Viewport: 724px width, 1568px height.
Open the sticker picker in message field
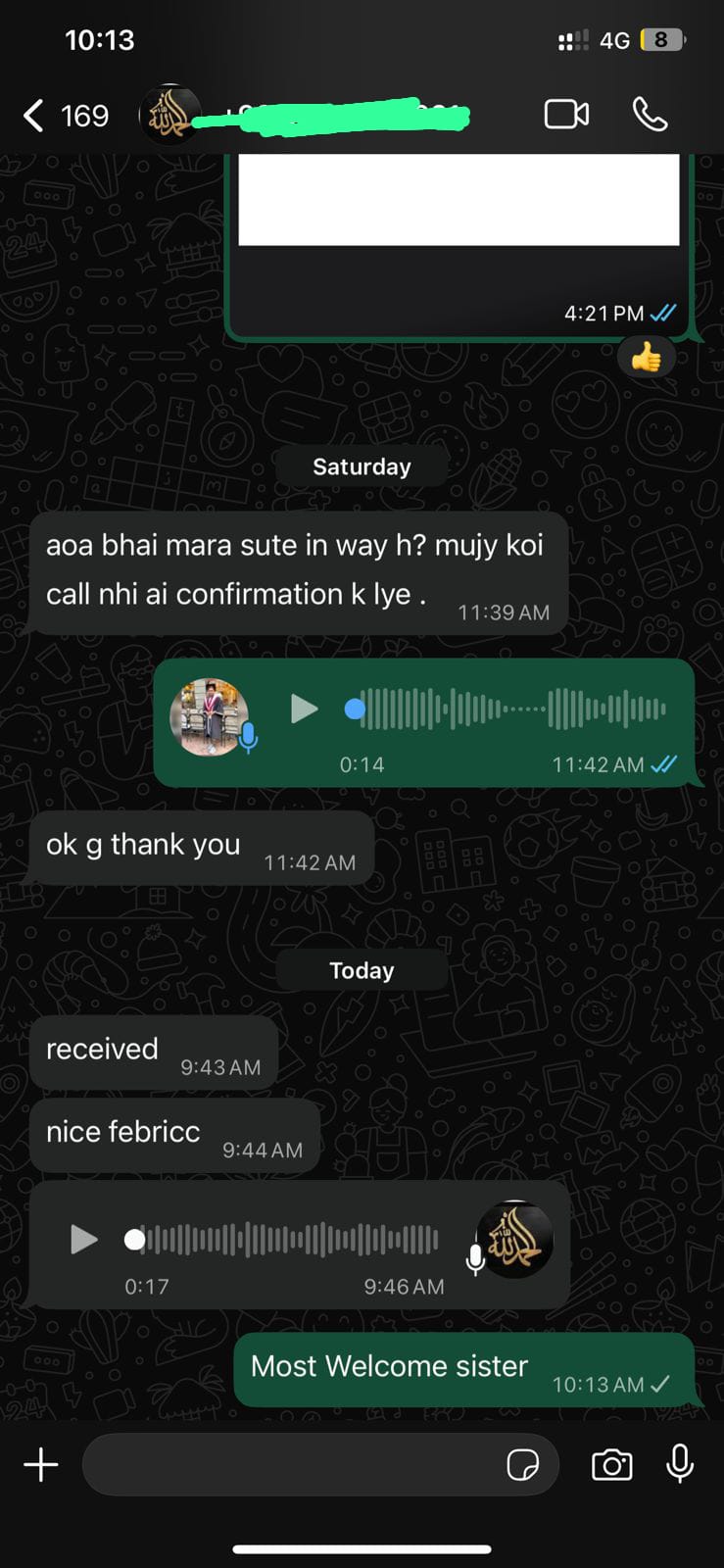pyautogui.click(x=522, y=1465)
